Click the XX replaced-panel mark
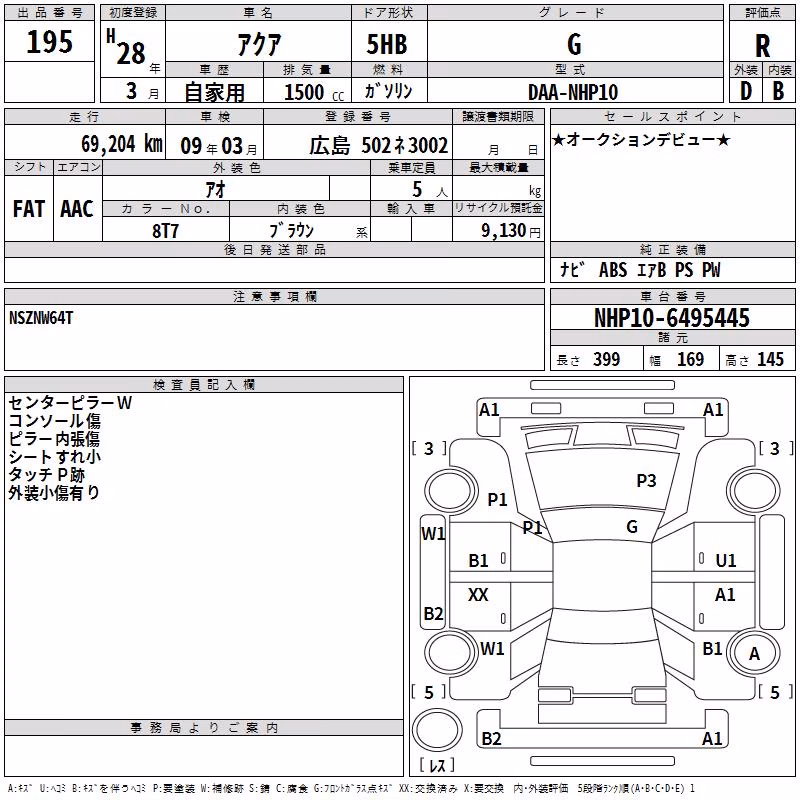The image size is (800, 800). pos(478,594)
